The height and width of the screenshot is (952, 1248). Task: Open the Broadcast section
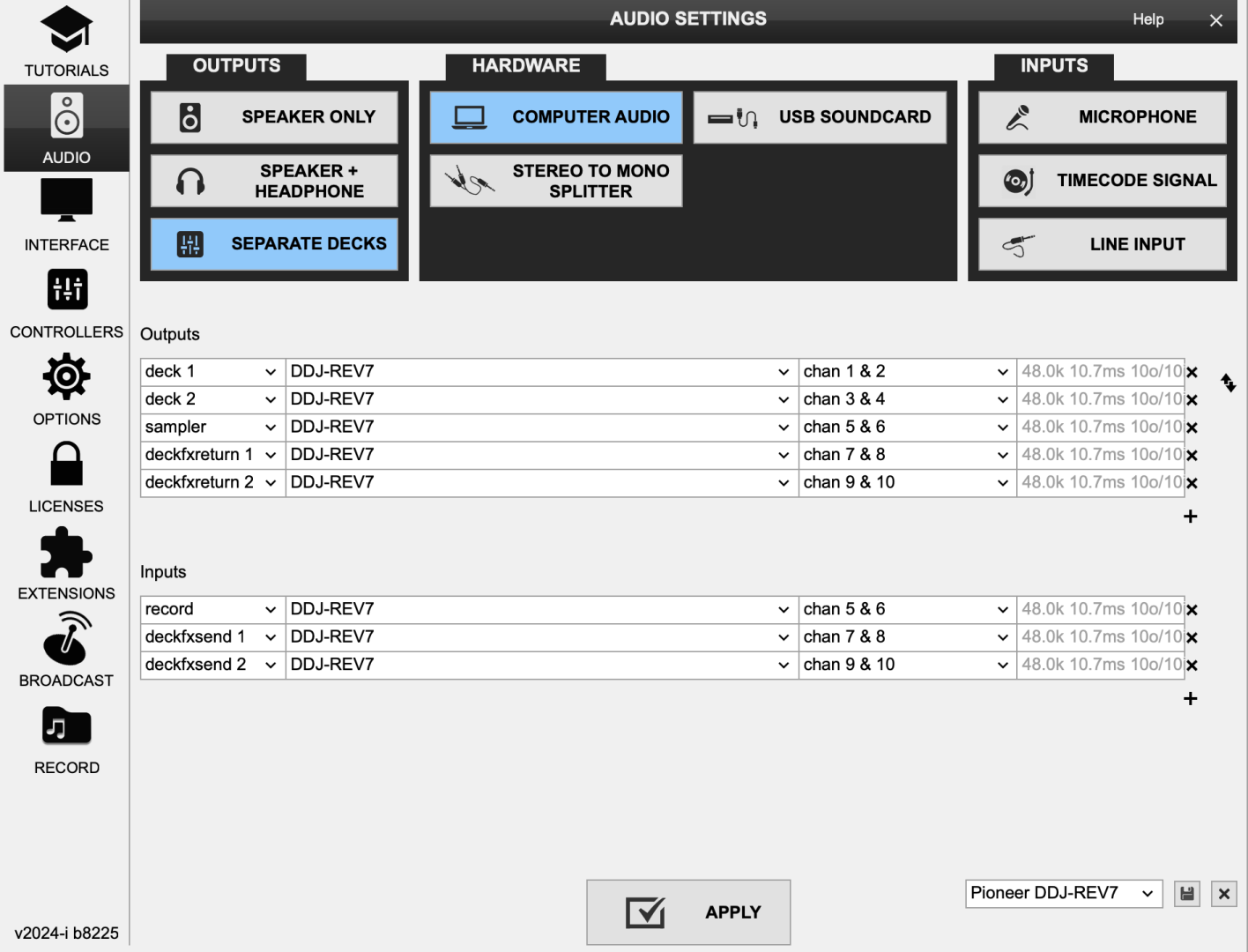pos(66,652)
